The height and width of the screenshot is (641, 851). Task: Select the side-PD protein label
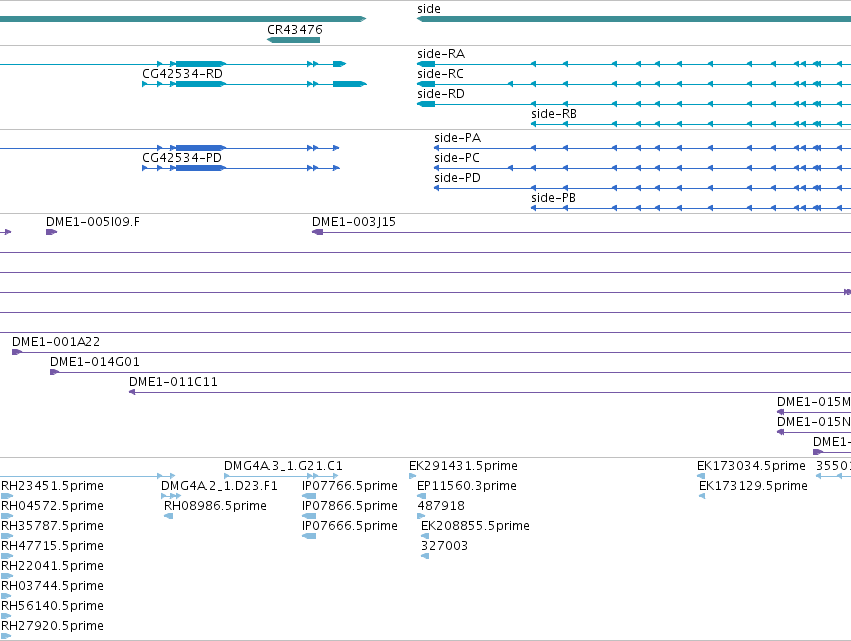[x=458, y=178]
